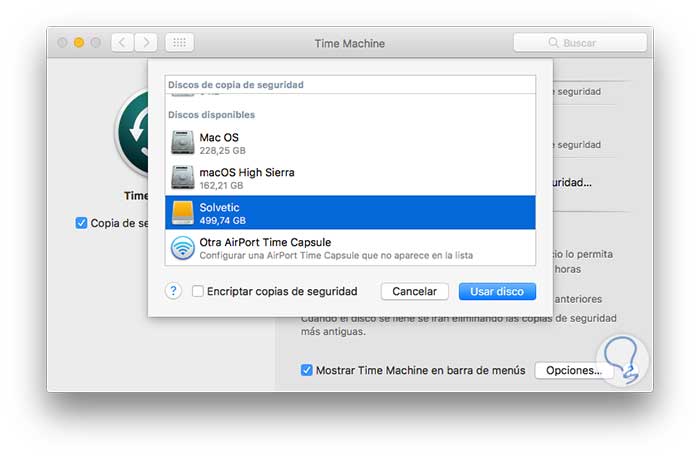Screen dimensions: 700x459
Task: Click the 228,25 GB size text
Action: point(222,150)
